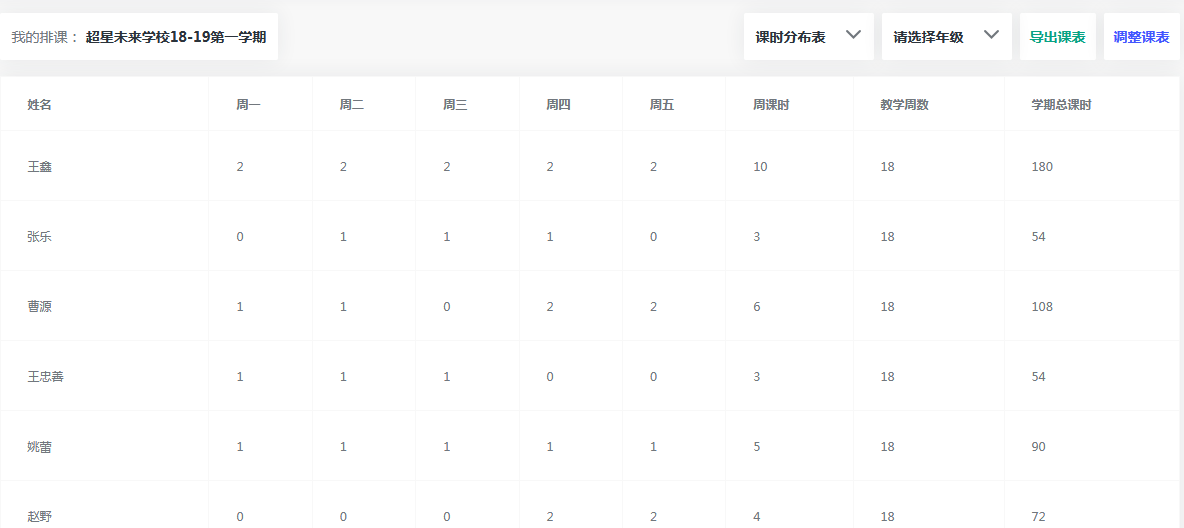The height and width of the screenshot is (528, 1184).
Task: Click 张乐's 学期总课时 value 54
Action: tap(1038, 236)
